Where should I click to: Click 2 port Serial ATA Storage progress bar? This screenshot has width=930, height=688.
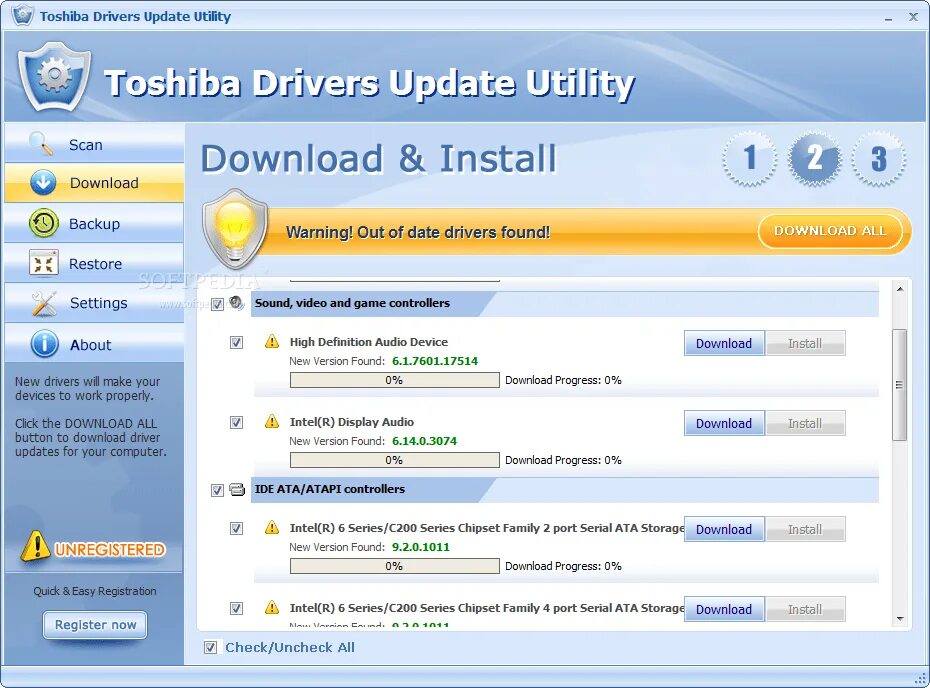394,566
